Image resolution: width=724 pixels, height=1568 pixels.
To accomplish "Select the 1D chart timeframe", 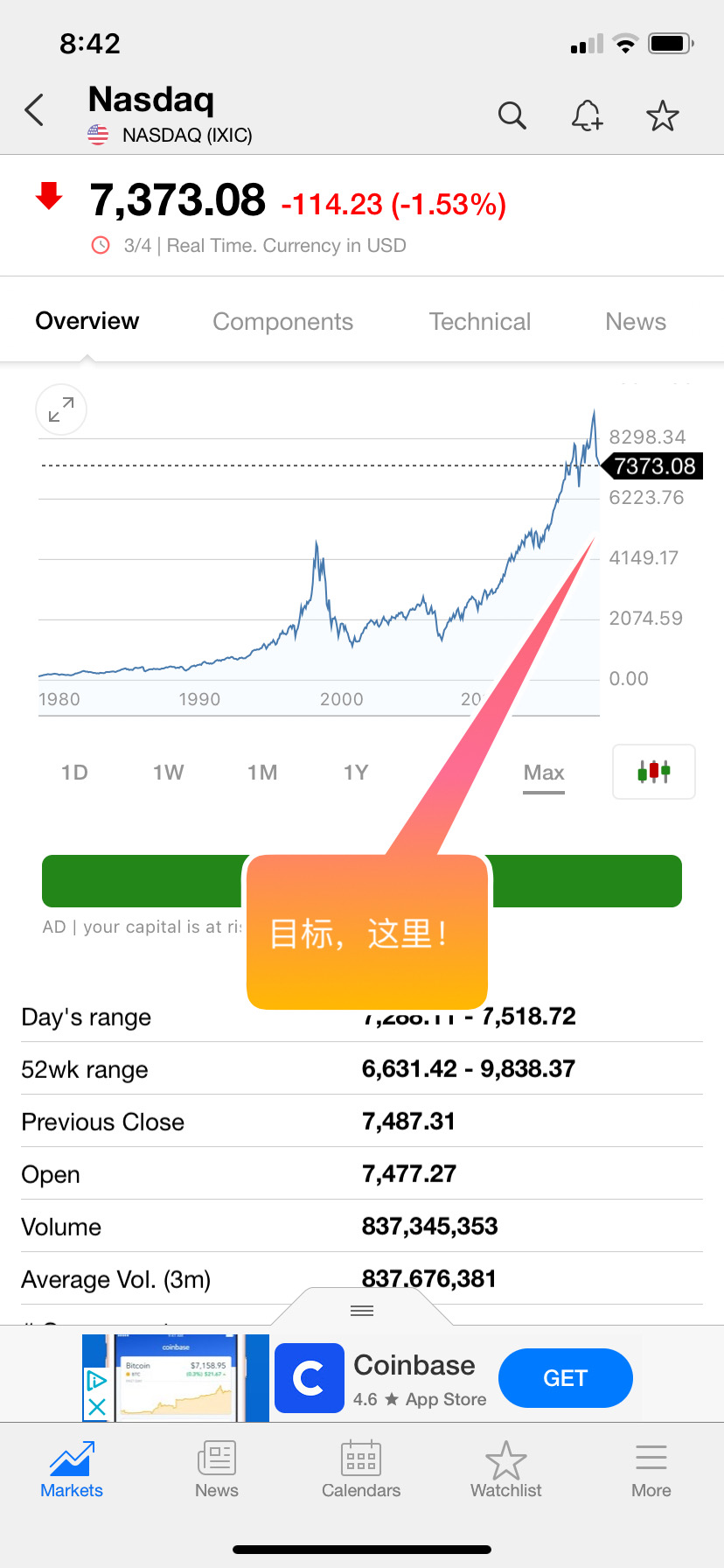I will click(x=74, y=773).
